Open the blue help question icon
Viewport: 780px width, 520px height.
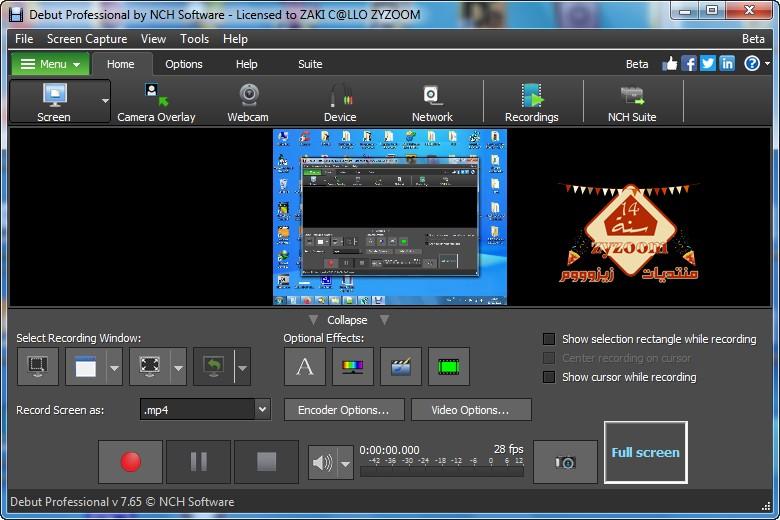pos(752,64)
